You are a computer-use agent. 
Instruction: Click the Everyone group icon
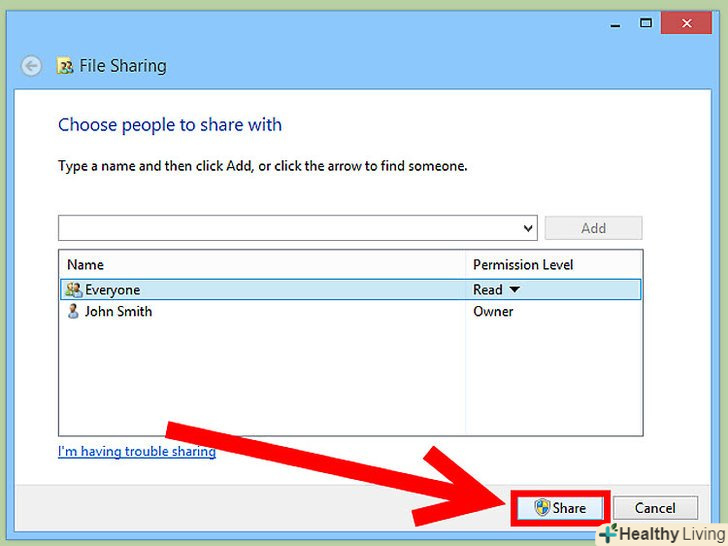pyautogui.click(x=73, y=290)
